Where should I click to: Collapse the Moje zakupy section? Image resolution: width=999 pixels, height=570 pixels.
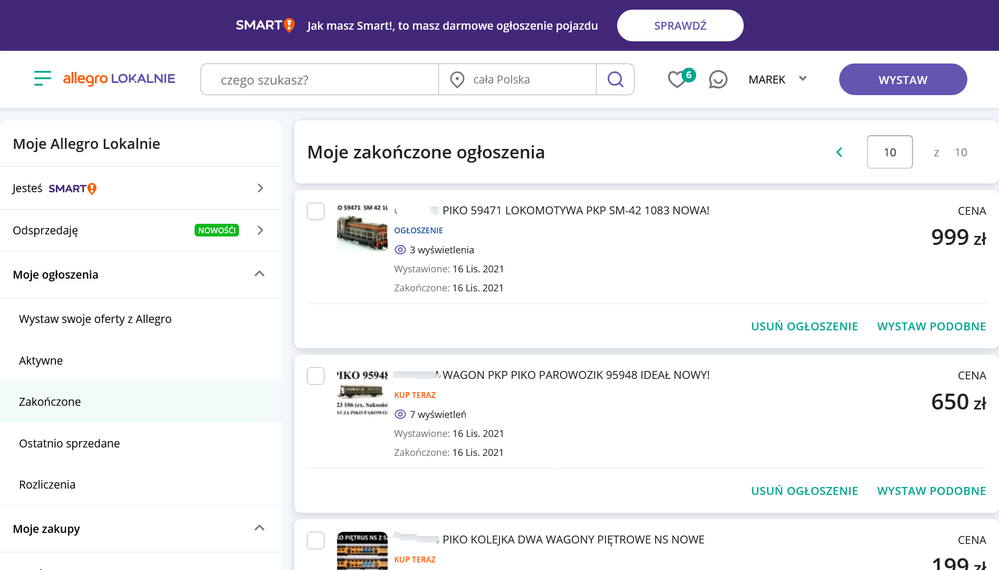click(x=259, y=528)
